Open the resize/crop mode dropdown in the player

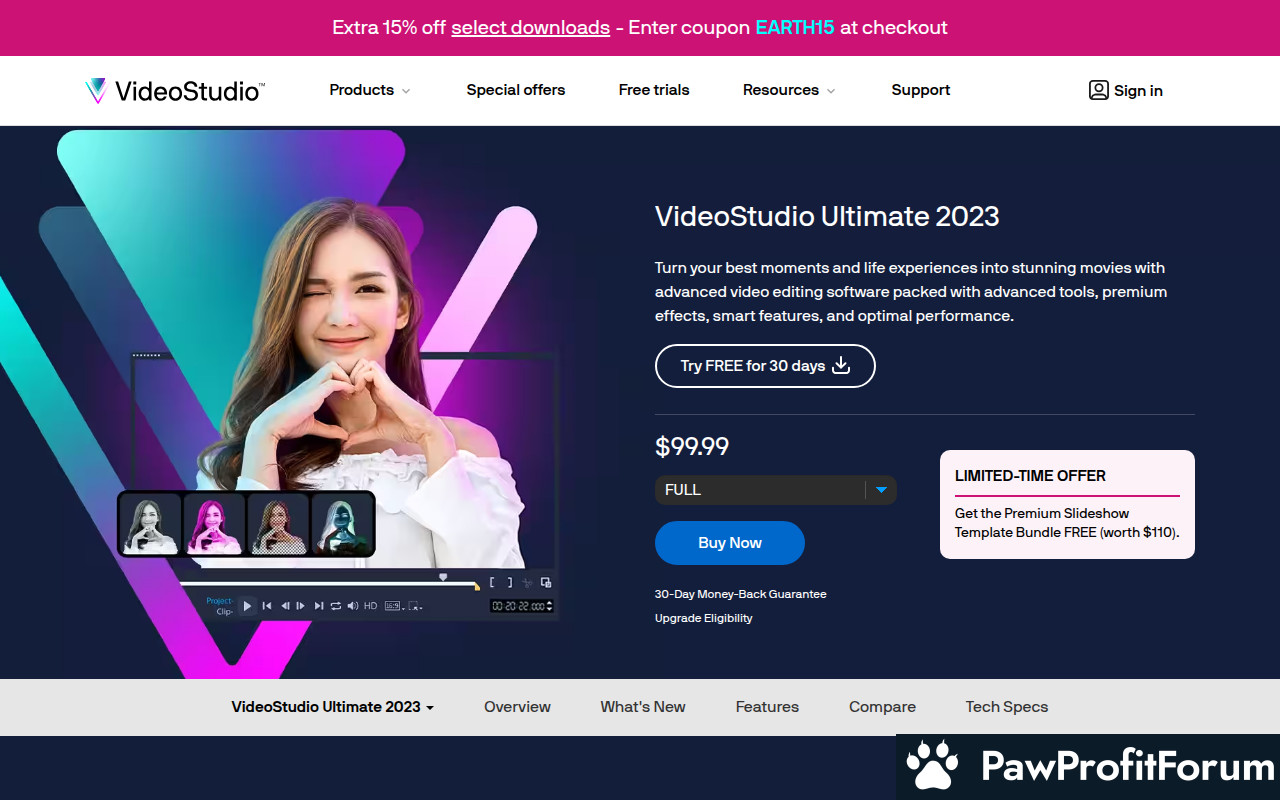[x=415, y=606]
